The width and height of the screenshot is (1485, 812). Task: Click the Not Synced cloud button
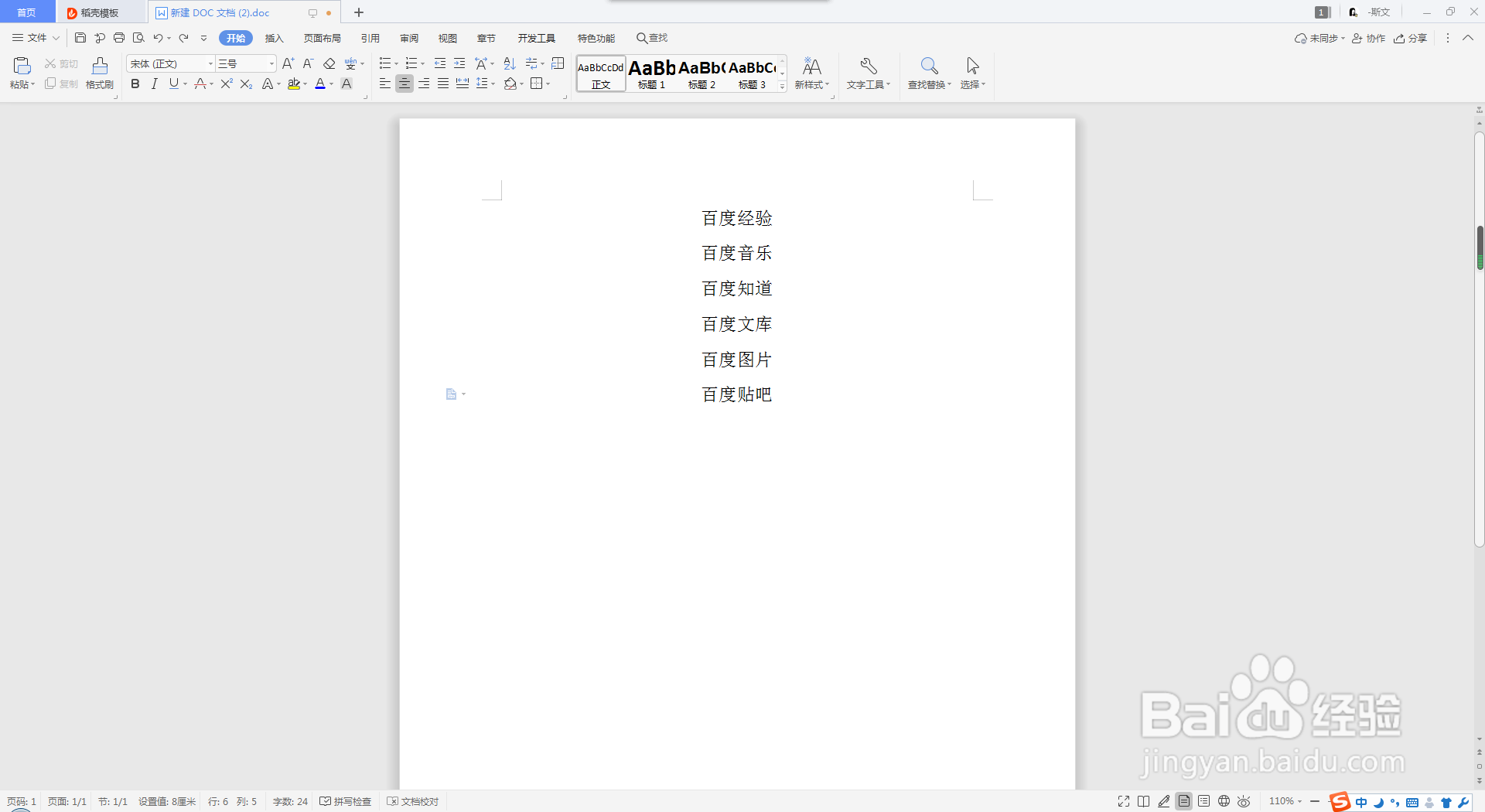[1320, 38]
